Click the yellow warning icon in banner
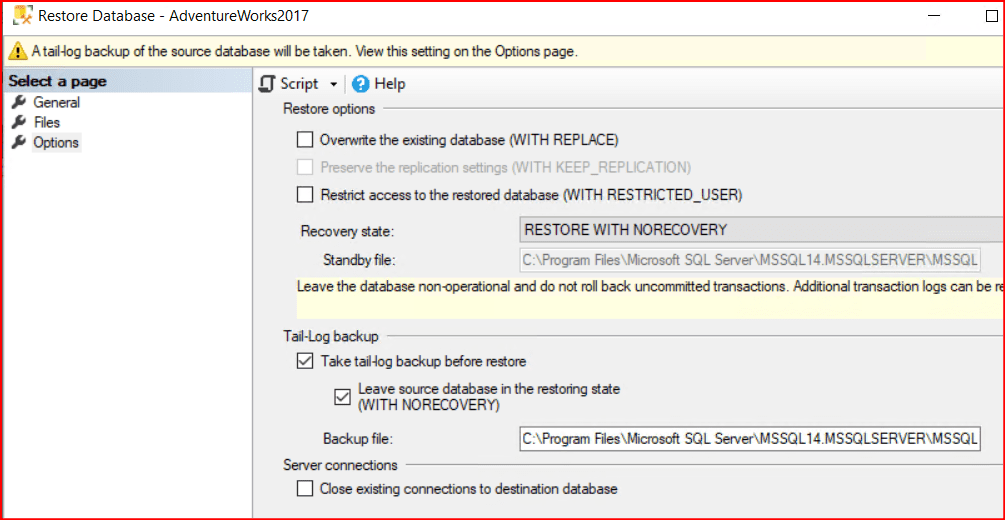 point(18,51)
